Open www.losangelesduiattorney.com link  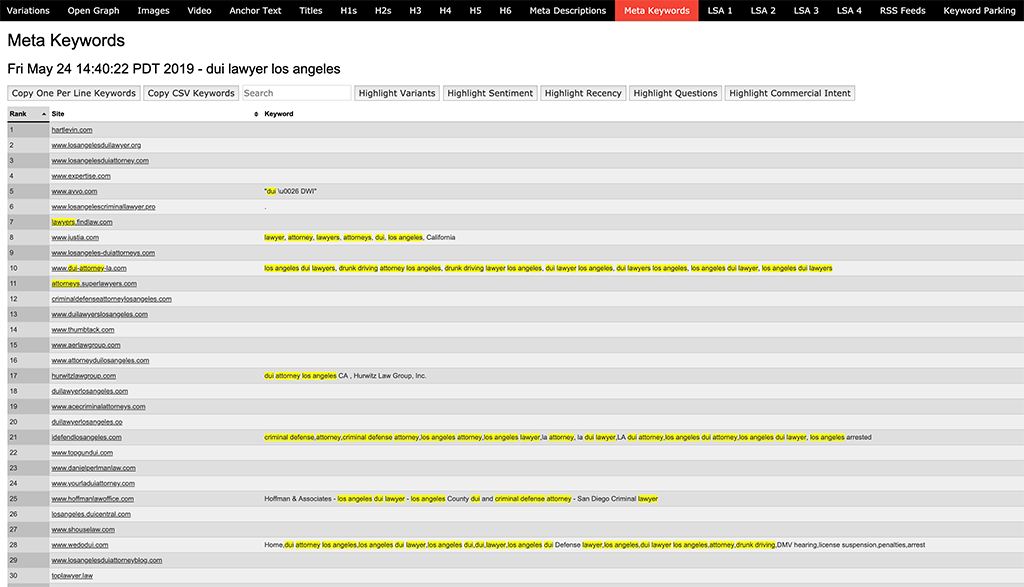point(100,161)
